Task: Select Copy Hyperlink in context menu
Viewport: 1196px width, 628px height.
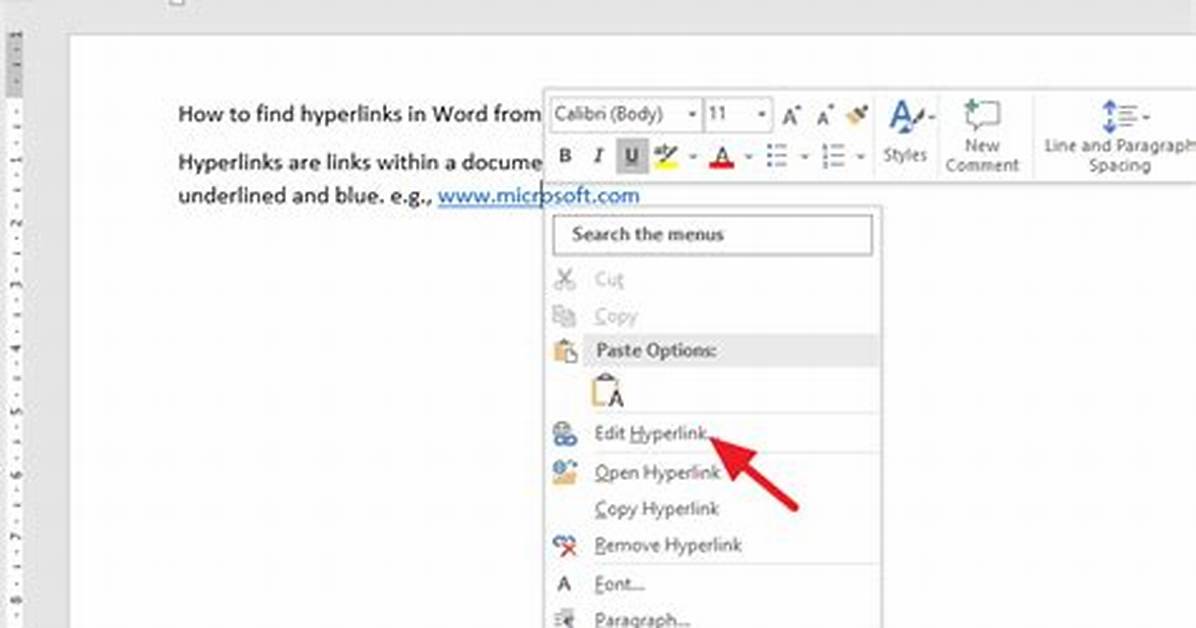Action: (713, 509)
